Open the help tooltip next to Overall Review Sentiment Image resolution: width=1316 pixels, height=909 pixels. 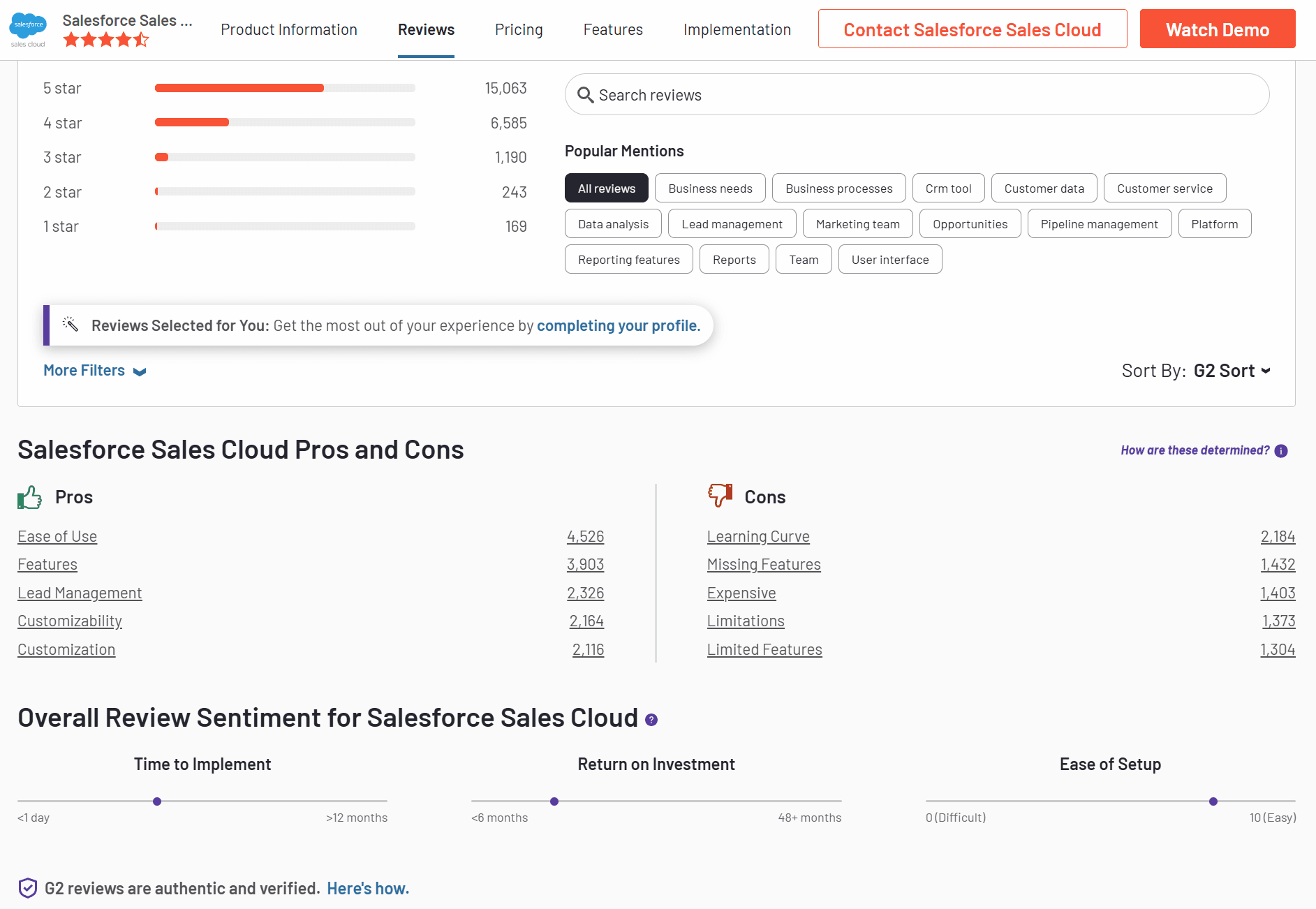[x=650, y=719]
